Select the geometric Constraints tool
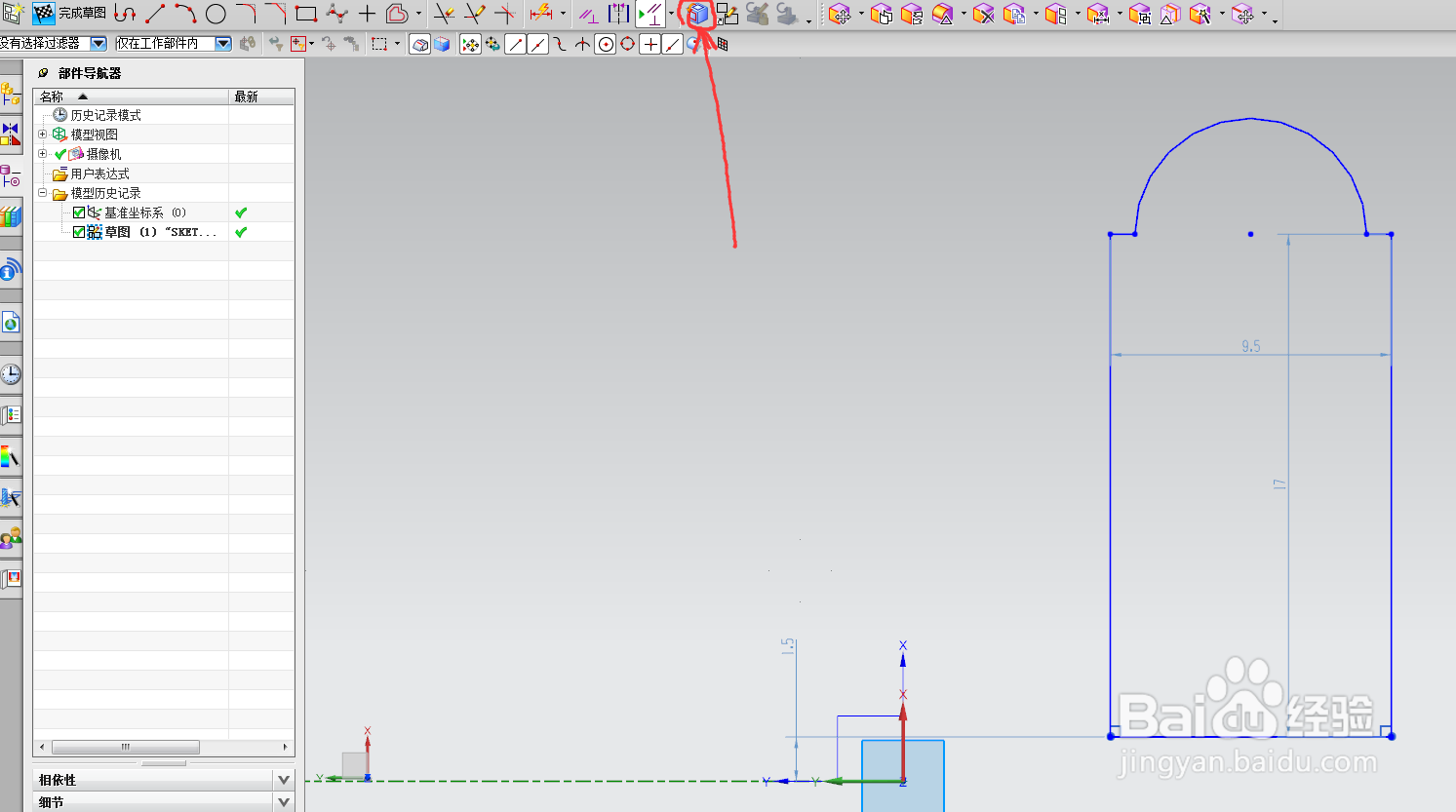The height and width of the screenshot is (812, 1456). pyautogui.click(x=588, y=14)
